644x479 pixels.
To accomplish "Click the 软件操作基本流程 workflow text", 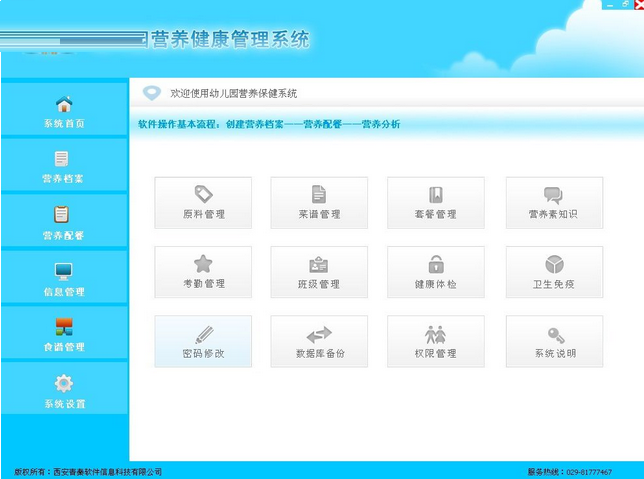I will click(269, 124).
